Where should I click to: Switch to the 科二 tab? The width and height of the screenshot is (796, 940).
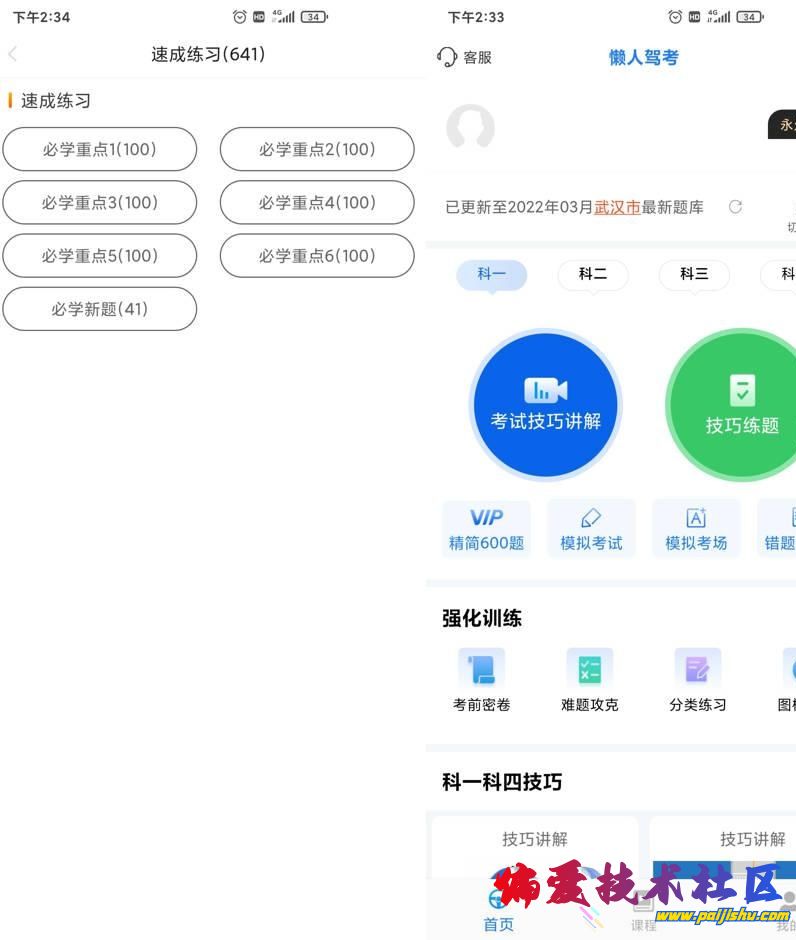593,274
